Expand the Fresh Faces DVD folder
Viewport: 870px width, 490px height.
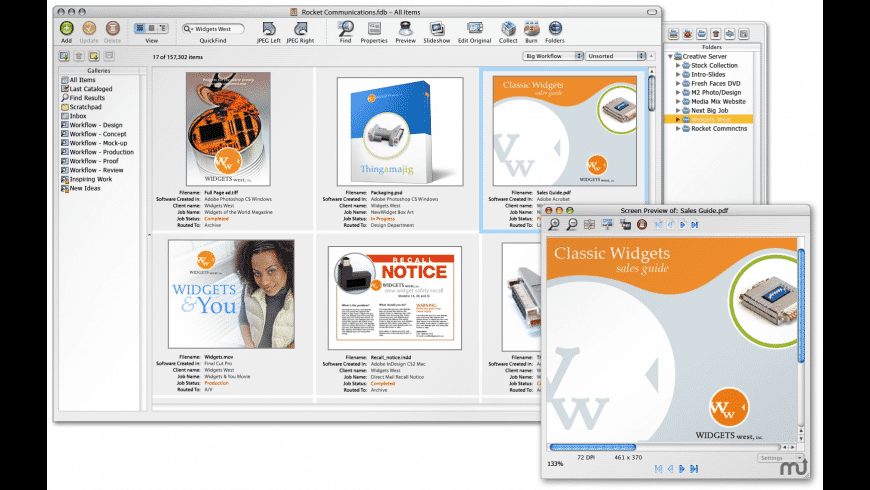(678, 83)
